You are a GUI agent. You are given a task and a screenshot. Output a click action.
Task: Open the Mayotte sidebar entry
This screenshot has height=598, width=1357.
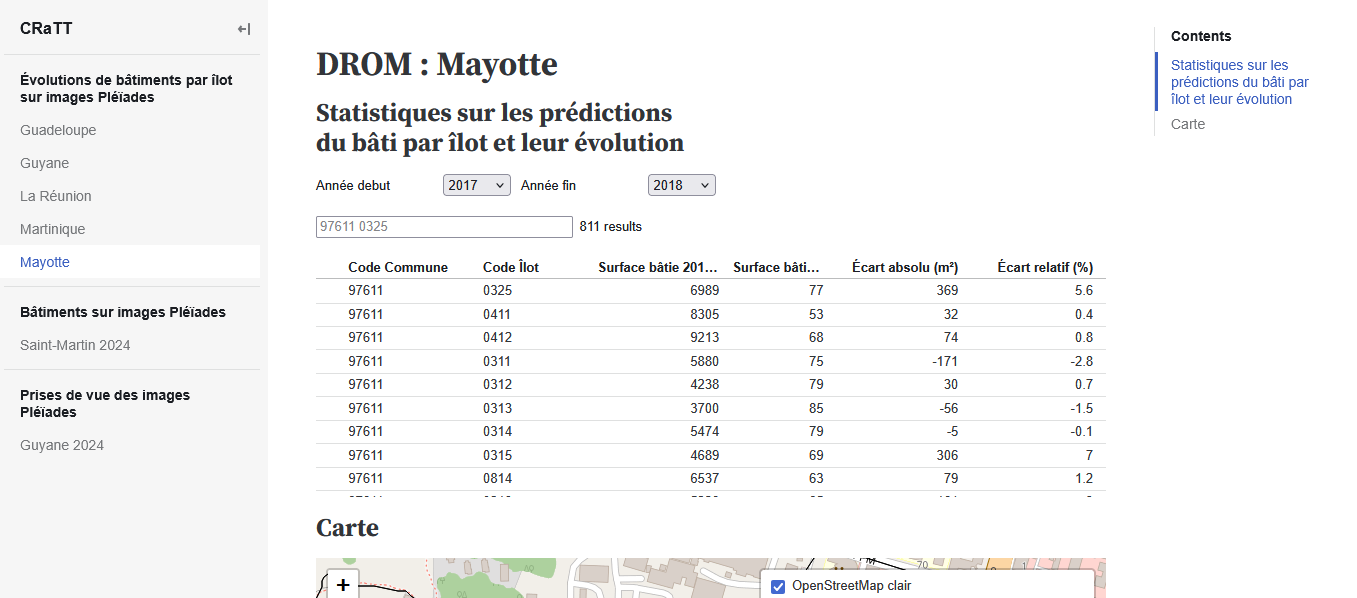pos(45,262)
